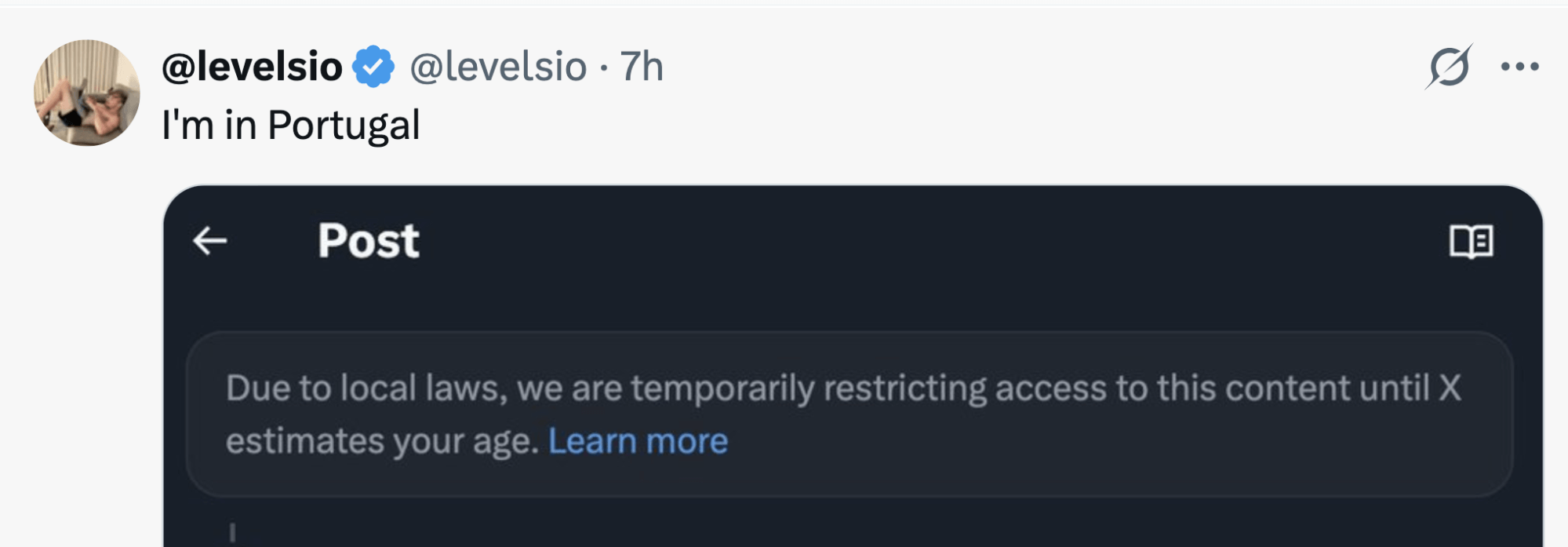Click the small gray mark below the notice

click(x=232, y=533)
